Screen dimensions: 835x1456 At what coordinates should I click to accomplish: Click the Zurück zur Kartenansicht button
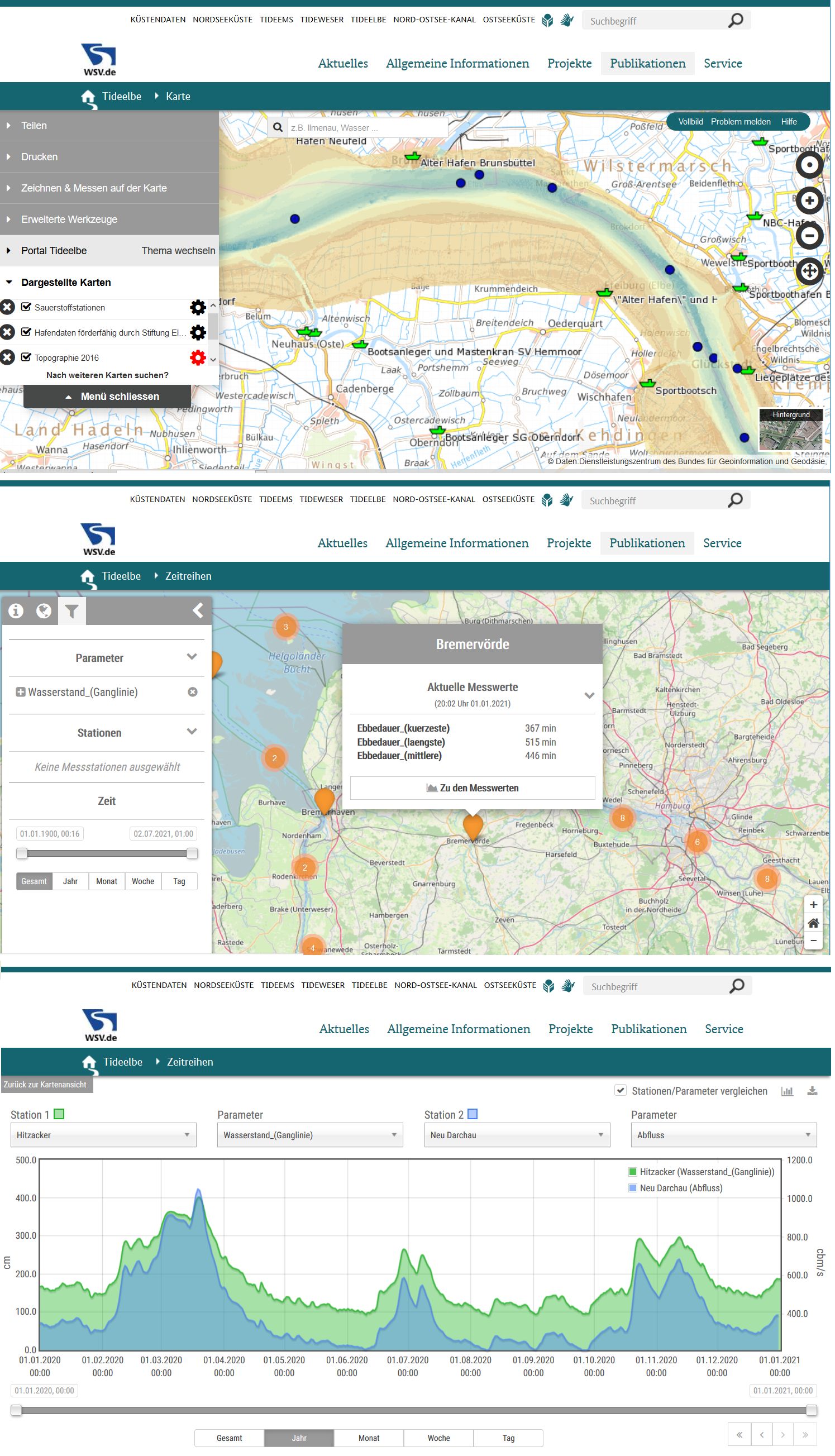(x=45, y=1087)
